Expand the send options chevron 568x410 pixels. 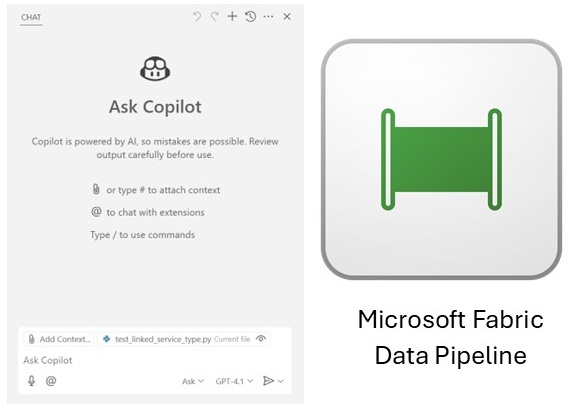click(x=281, y=381)
